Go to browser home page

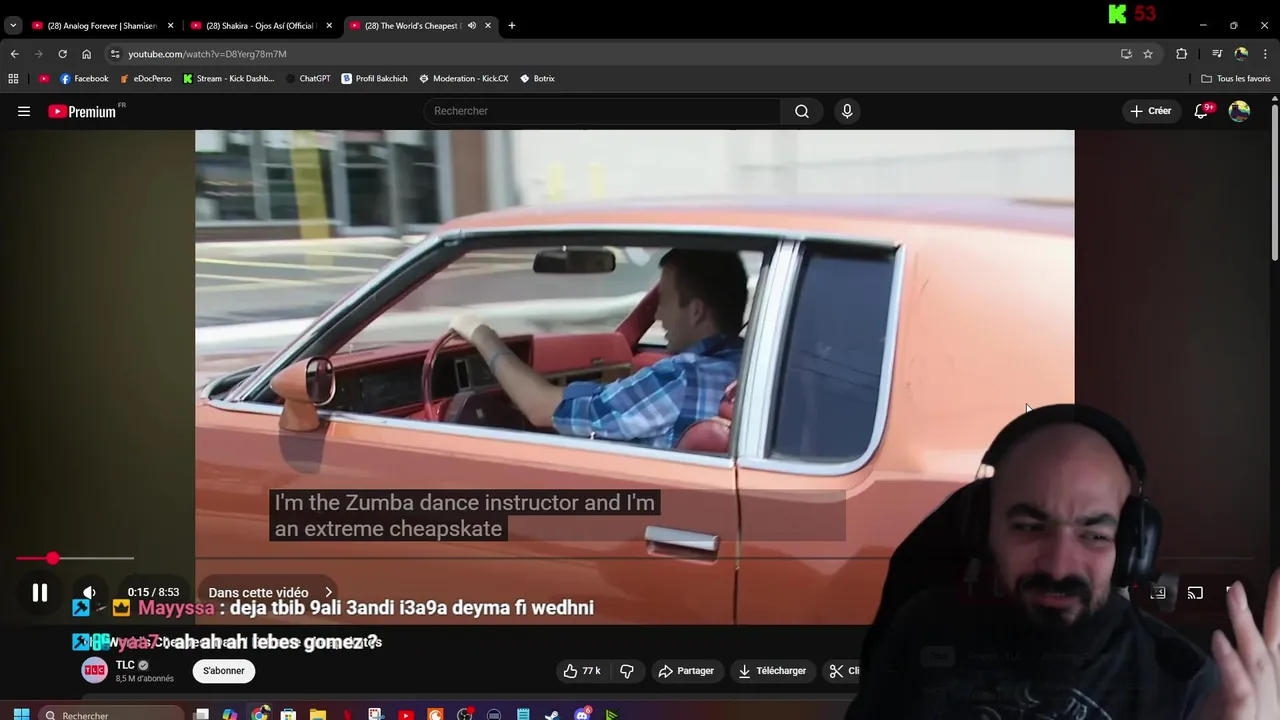coord(86,54)
